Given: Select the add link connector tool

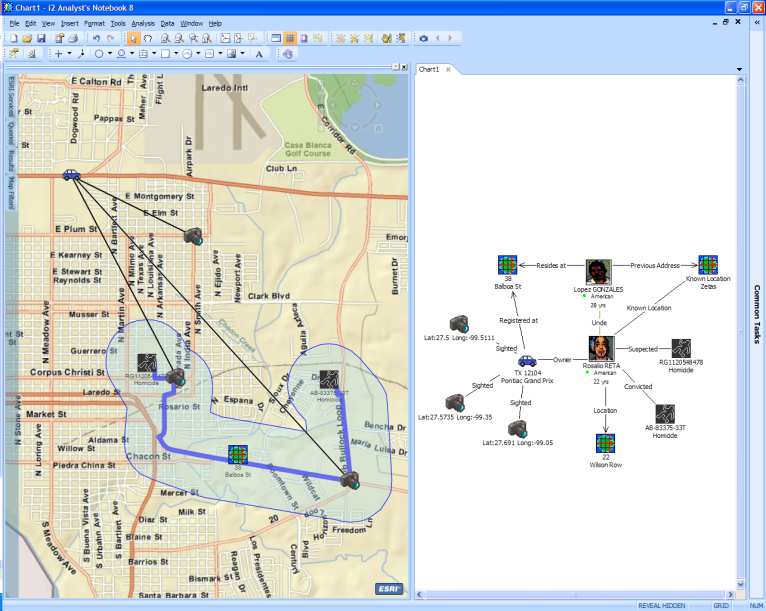Looking at the screenshot, I should point(82,54).
